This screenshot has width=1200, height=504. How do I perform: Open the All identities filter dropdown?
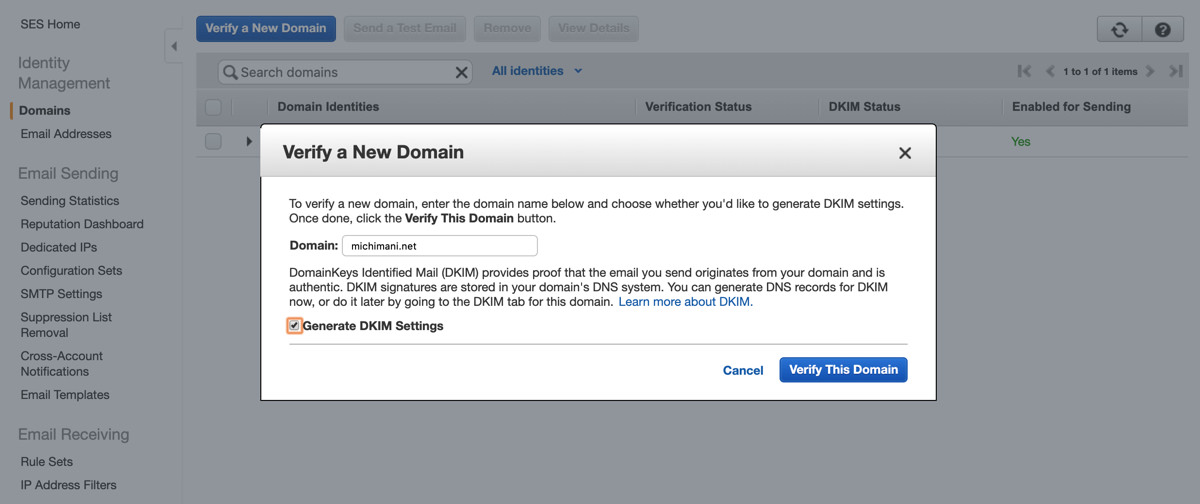tap(537, 71)
